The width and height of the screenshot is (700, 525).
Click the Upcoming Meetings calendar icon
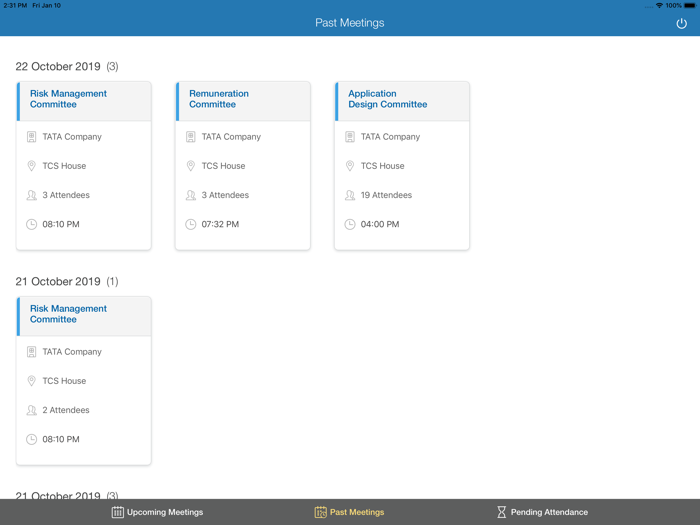pyautogui.click(x=117, y=512)
